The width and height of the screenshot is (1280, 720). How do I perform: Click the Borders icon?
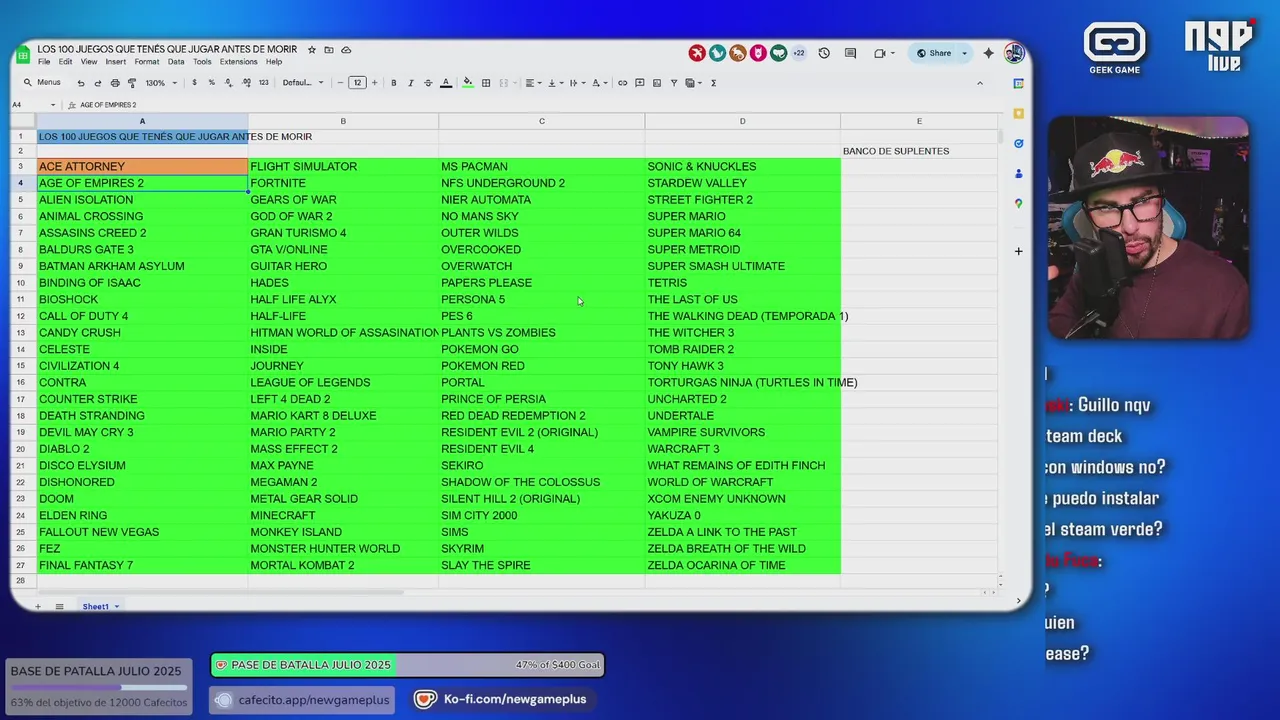(486, 83)
